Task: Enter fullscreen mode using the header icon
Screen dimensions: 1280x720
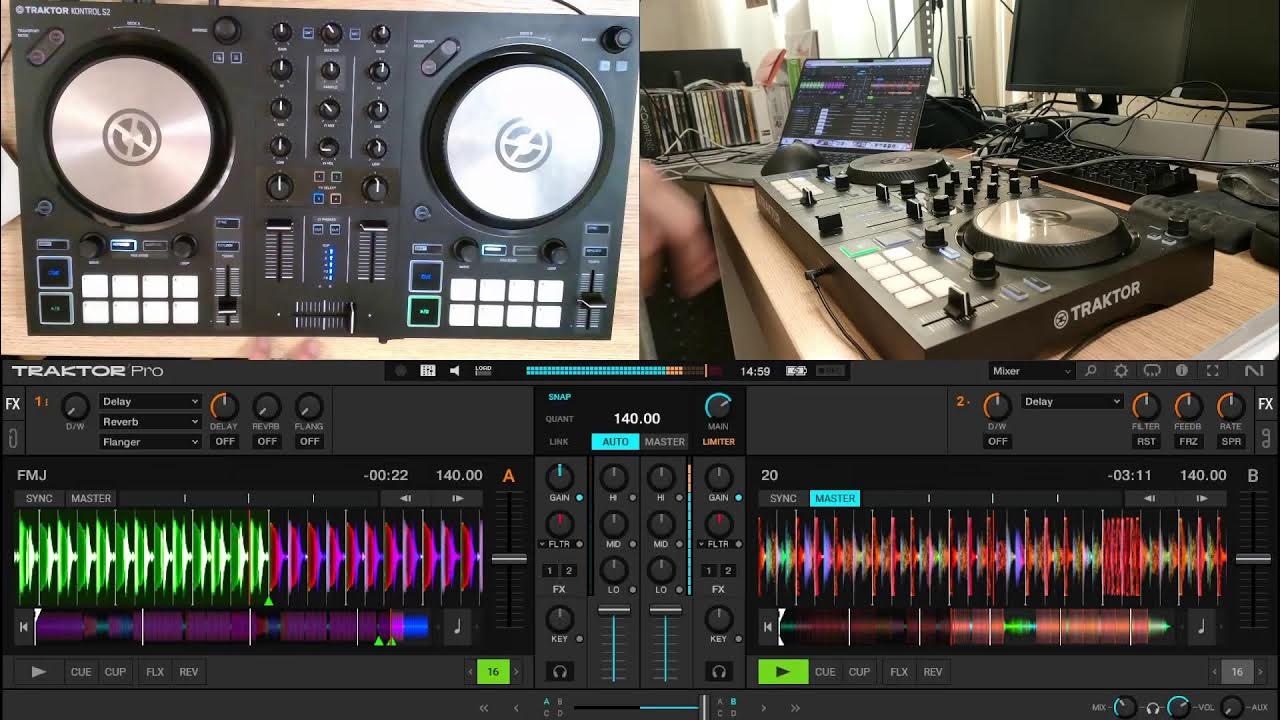Action: 1213,371
